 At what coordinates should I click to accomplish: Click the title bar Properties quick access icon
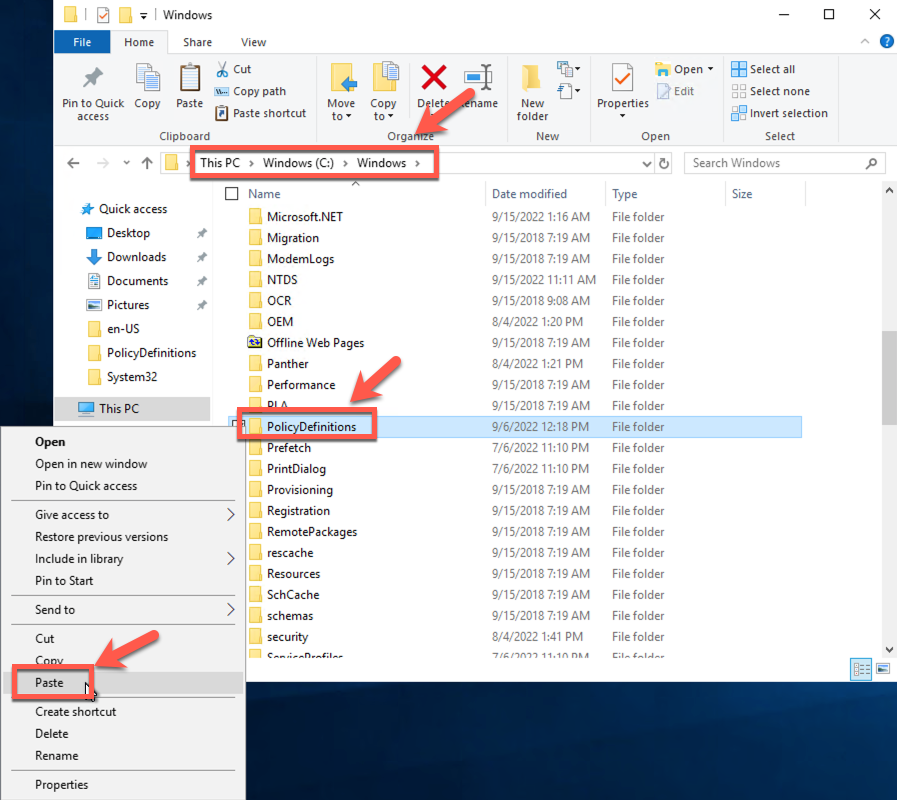point(103,15)
